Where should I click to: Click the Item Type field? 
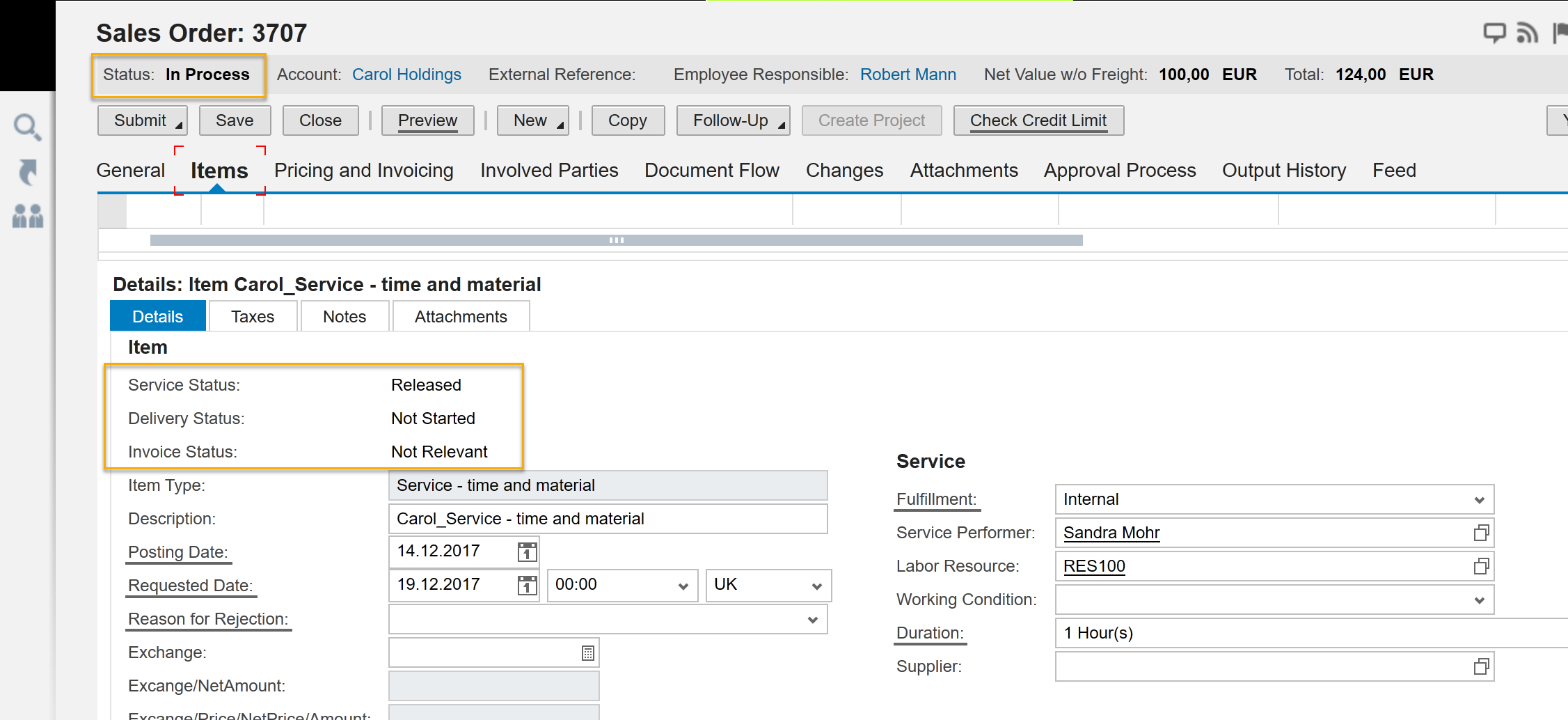pyautogui.click(x=608, y=485)
